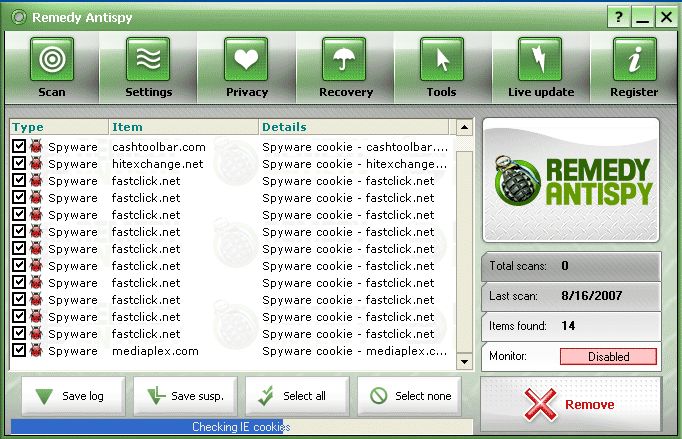
Task: Toggle the Monitor Disabled status button
Action: 608,357
